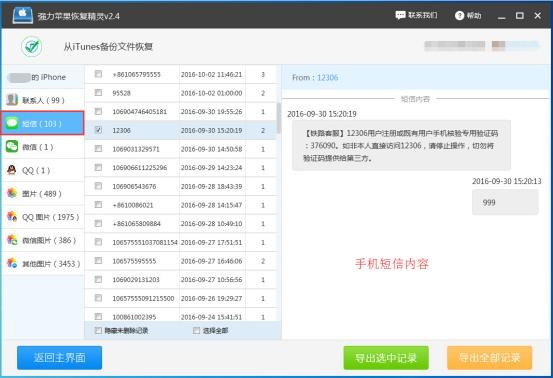This screenshot has height=378, width=553.
Task: Tick the 选择全部 select-all checkbox
Action: point(196,330)
